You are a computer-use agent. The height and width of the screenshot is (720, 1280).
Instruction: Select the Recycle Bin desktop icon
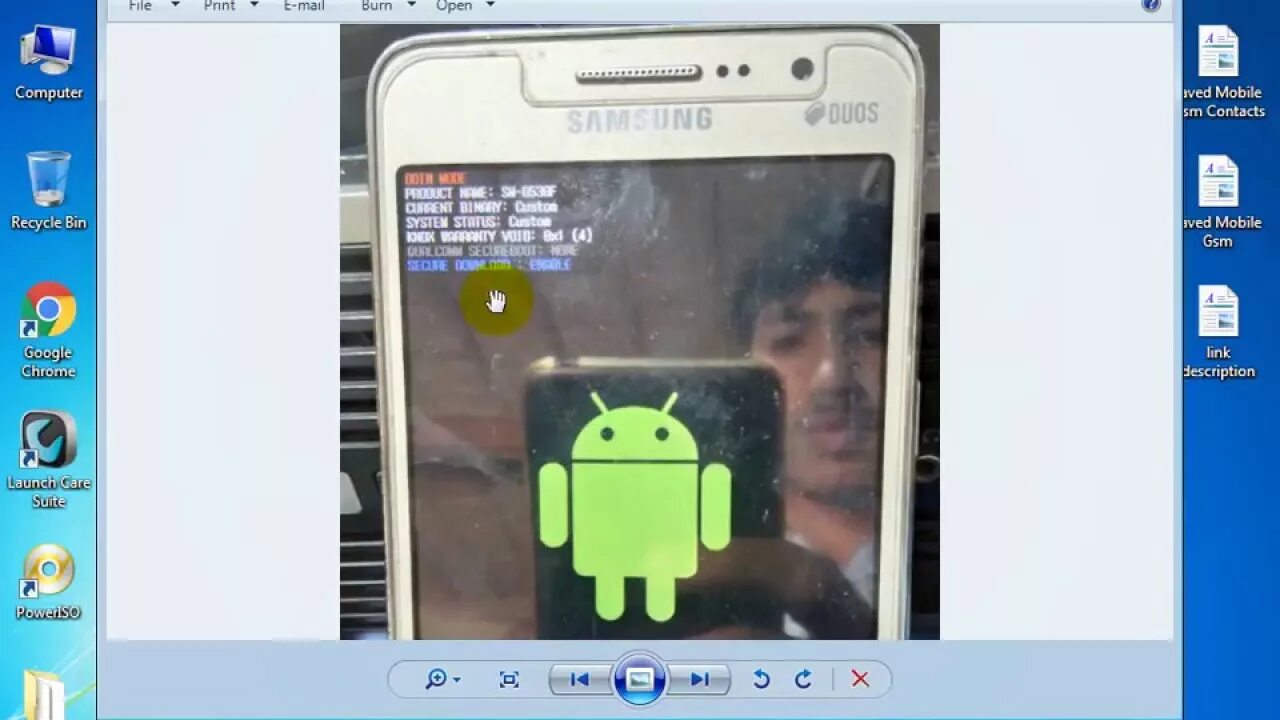pos(48,192)
